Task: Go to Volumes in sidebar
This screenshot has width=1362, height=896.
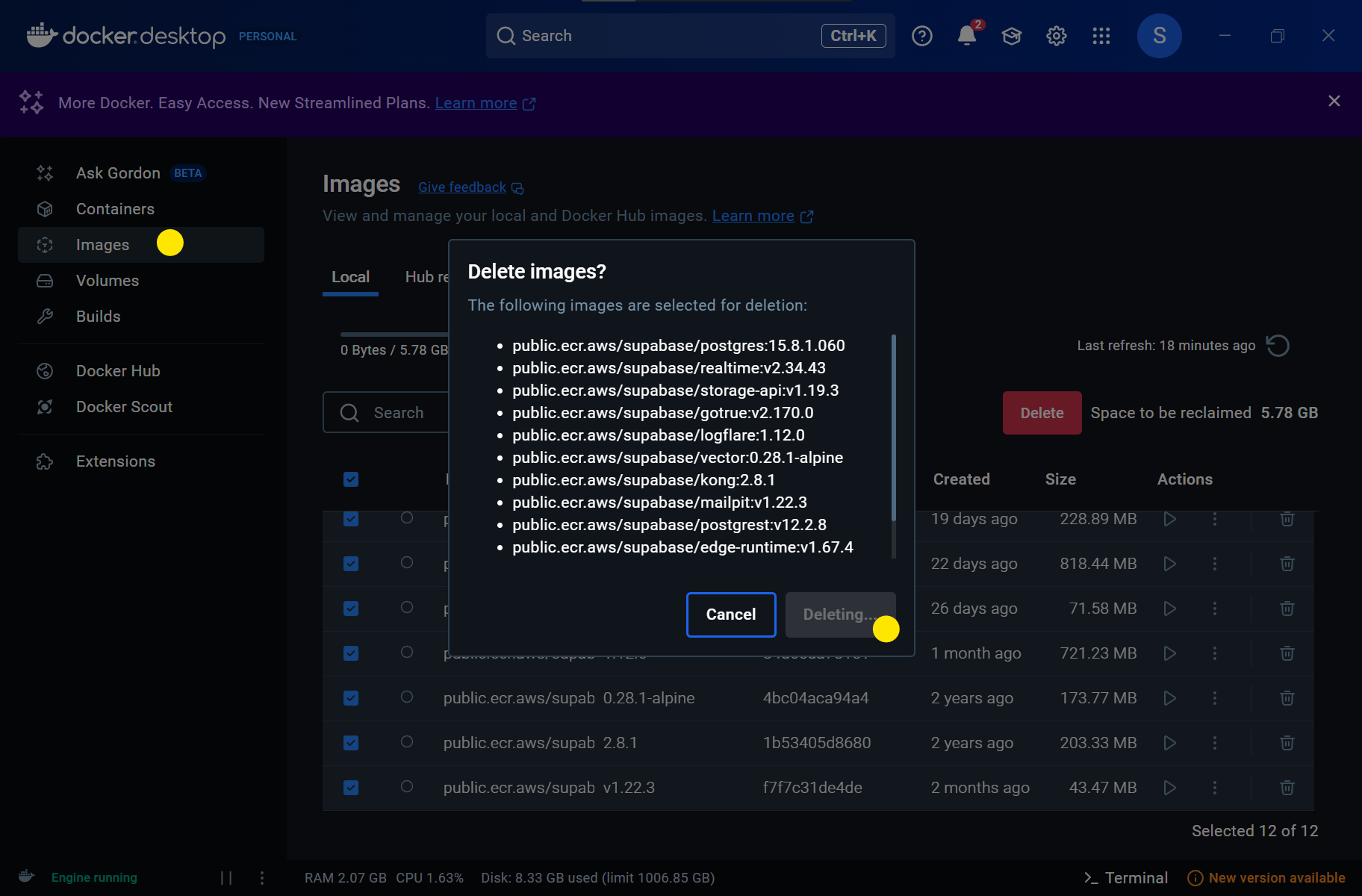Action: [x=141, y=281]
